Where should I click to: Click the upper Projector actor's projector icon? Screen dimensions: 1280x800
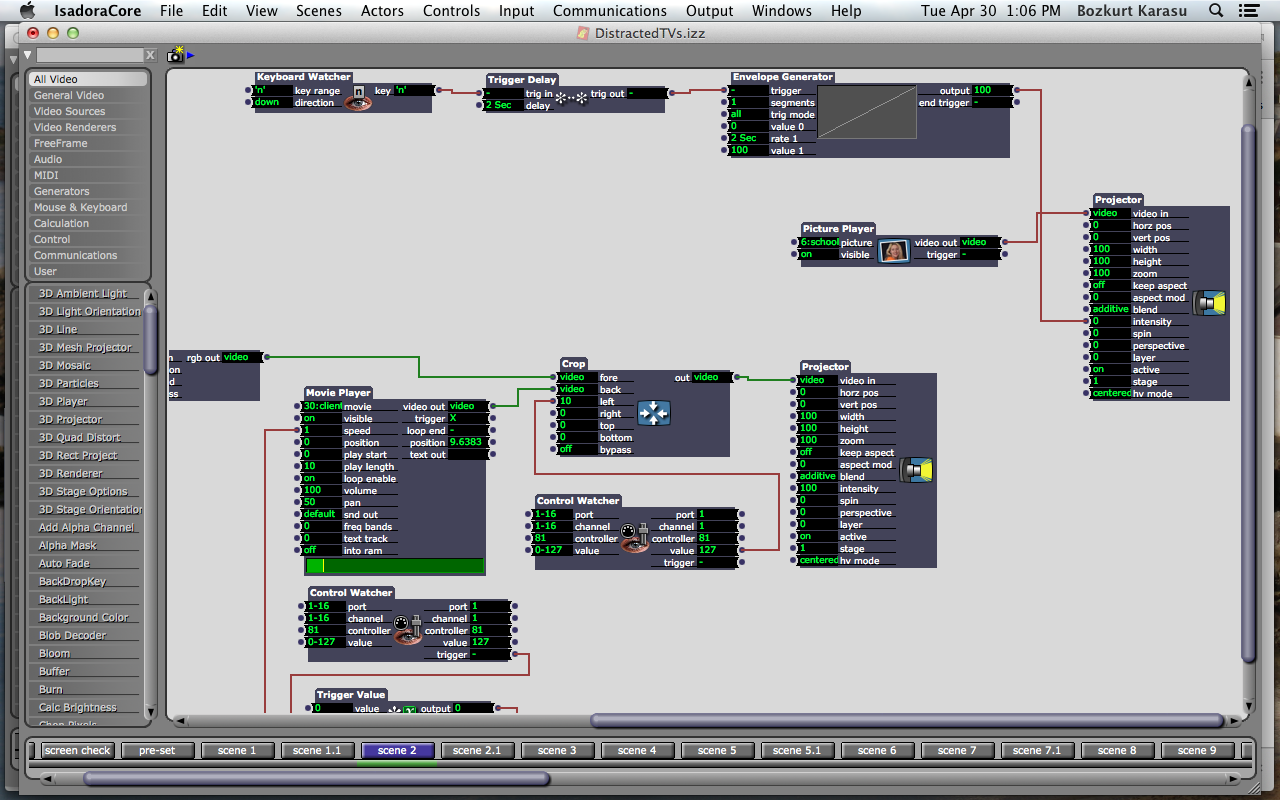[1210, 303]
